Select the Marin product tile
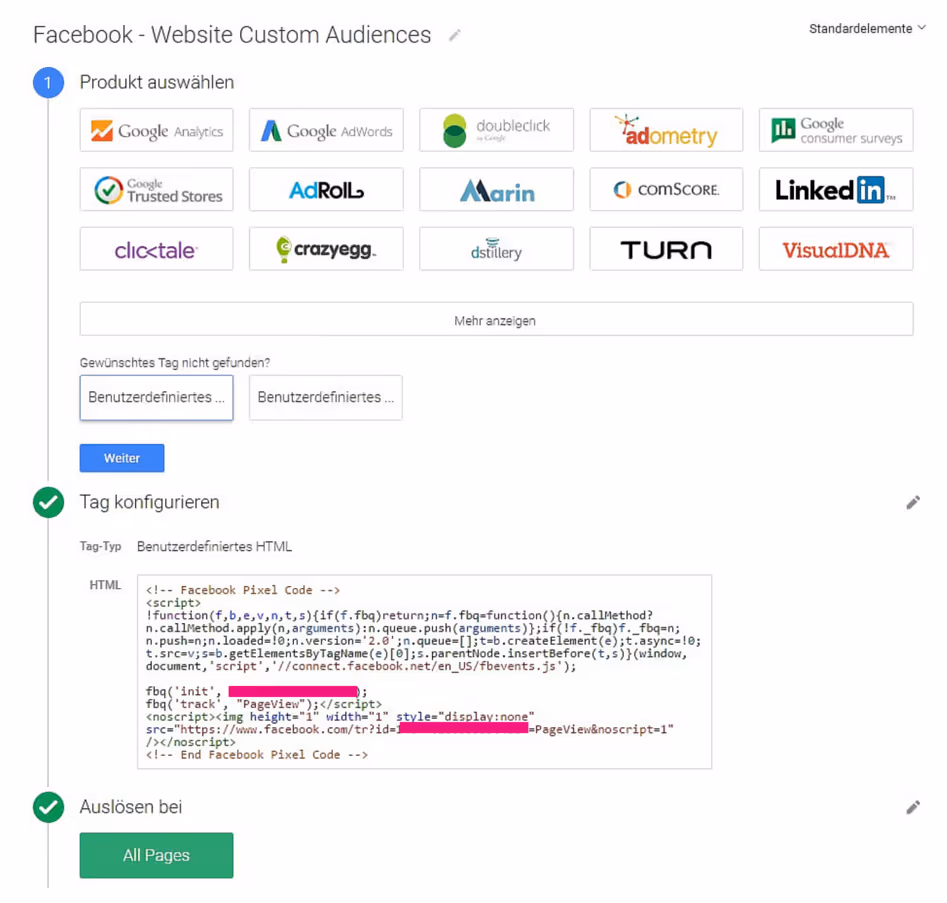Viewport: 947px width, 903px height. pos(496,190)
